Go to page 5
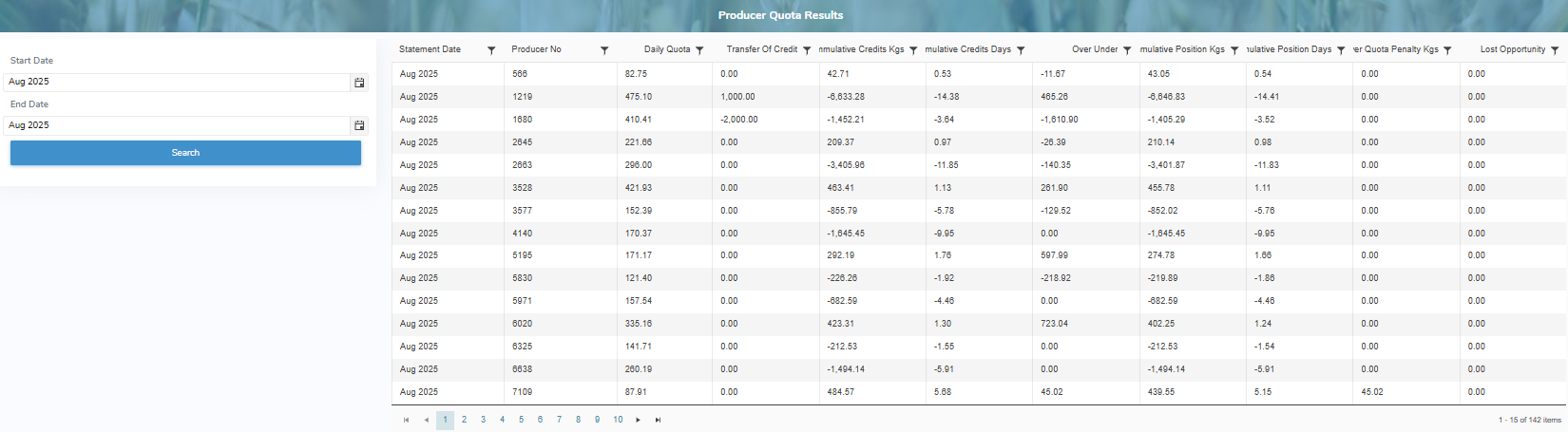The image size is (1568, 432). 521,420
